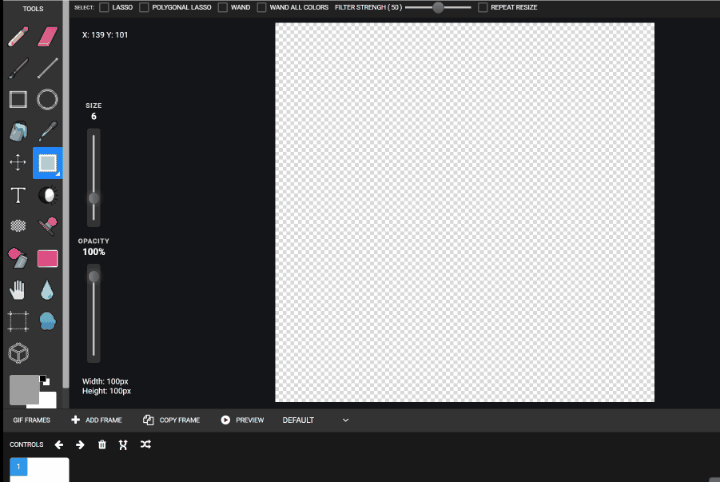This screenshot has height=482, width=720.
Task: Select the Dither pattern tool
Action: pyautogui.click(x=18, y=226)
